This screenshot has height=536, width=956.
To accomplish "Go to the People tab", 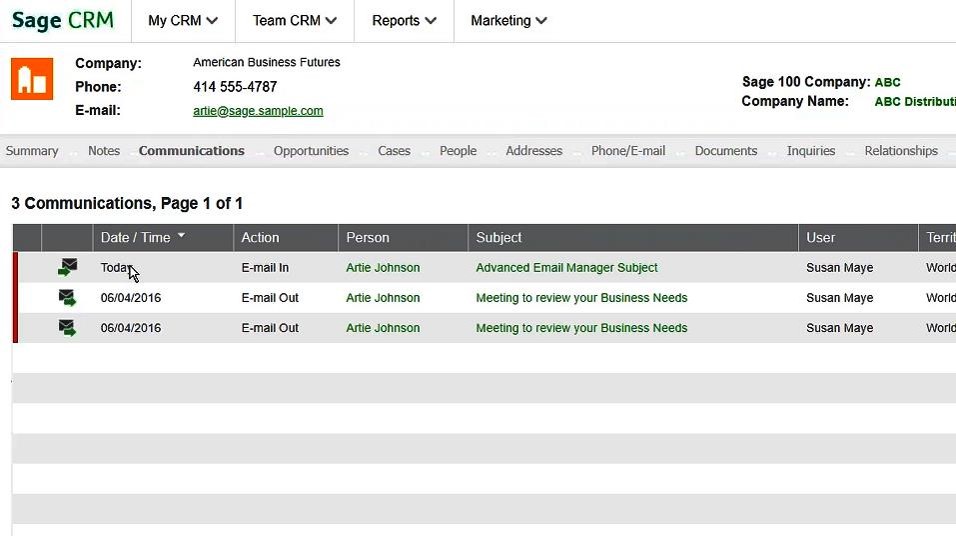I will (x=458, y=151).
